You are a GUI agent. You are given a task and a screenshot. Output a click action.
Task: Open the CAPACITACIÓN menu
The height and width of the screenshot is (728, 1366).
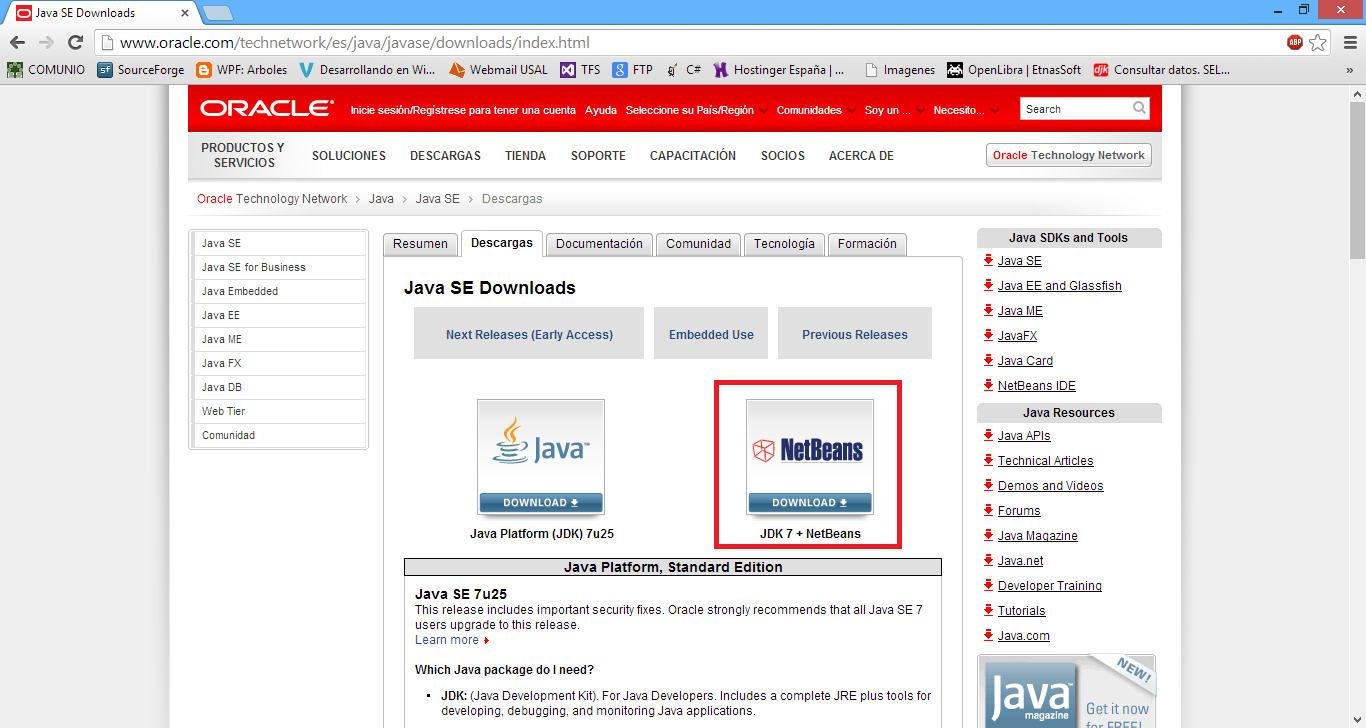[x=693, y=156]
